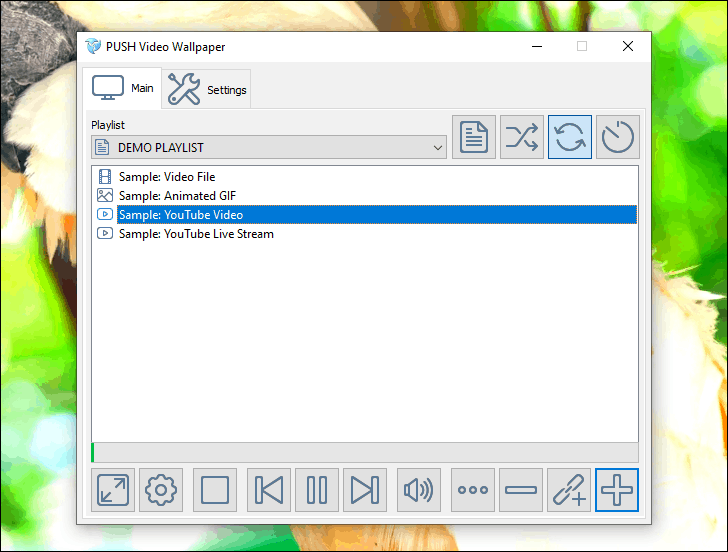Expand the DEMO PLAYLIST dropdown
The image size is (728, 552).
point(269,148)
